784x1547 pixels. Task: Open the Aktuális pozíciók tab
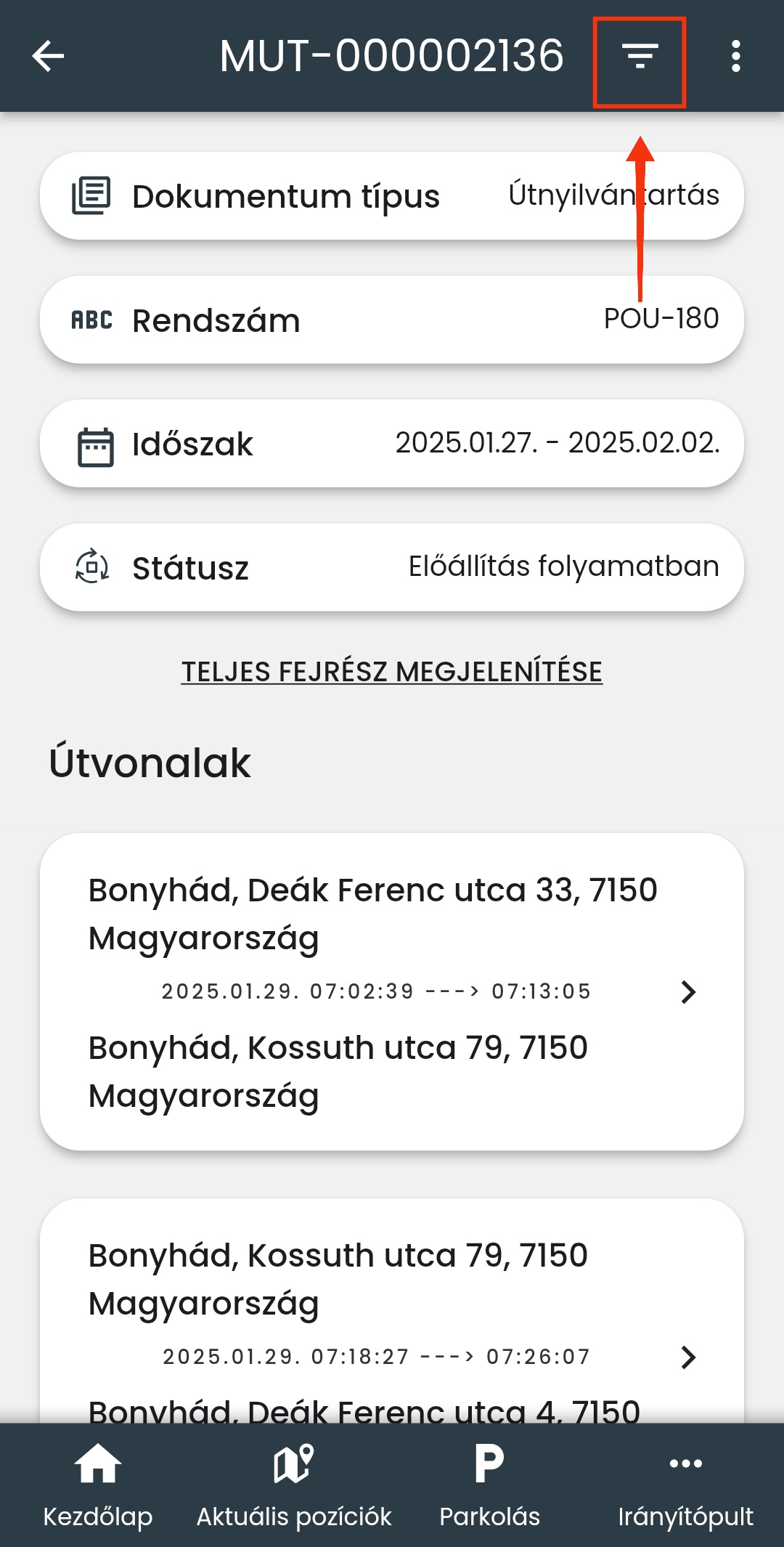point(293,1485)
